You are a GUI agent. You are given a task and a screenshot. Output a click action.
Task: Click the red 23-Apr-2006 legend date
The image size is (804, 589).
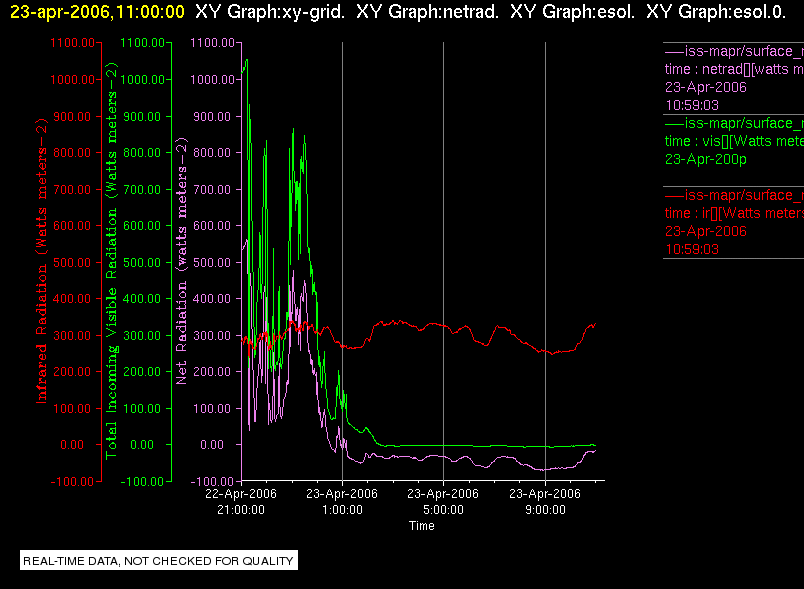(706, 231)
